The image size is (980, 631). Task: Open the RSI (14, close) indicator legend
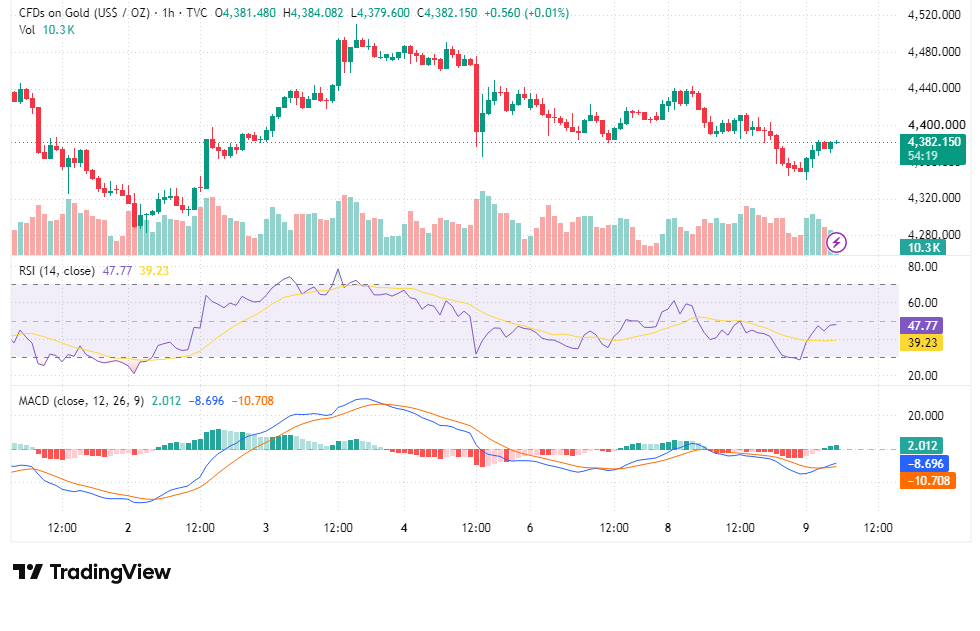point(57,271)
